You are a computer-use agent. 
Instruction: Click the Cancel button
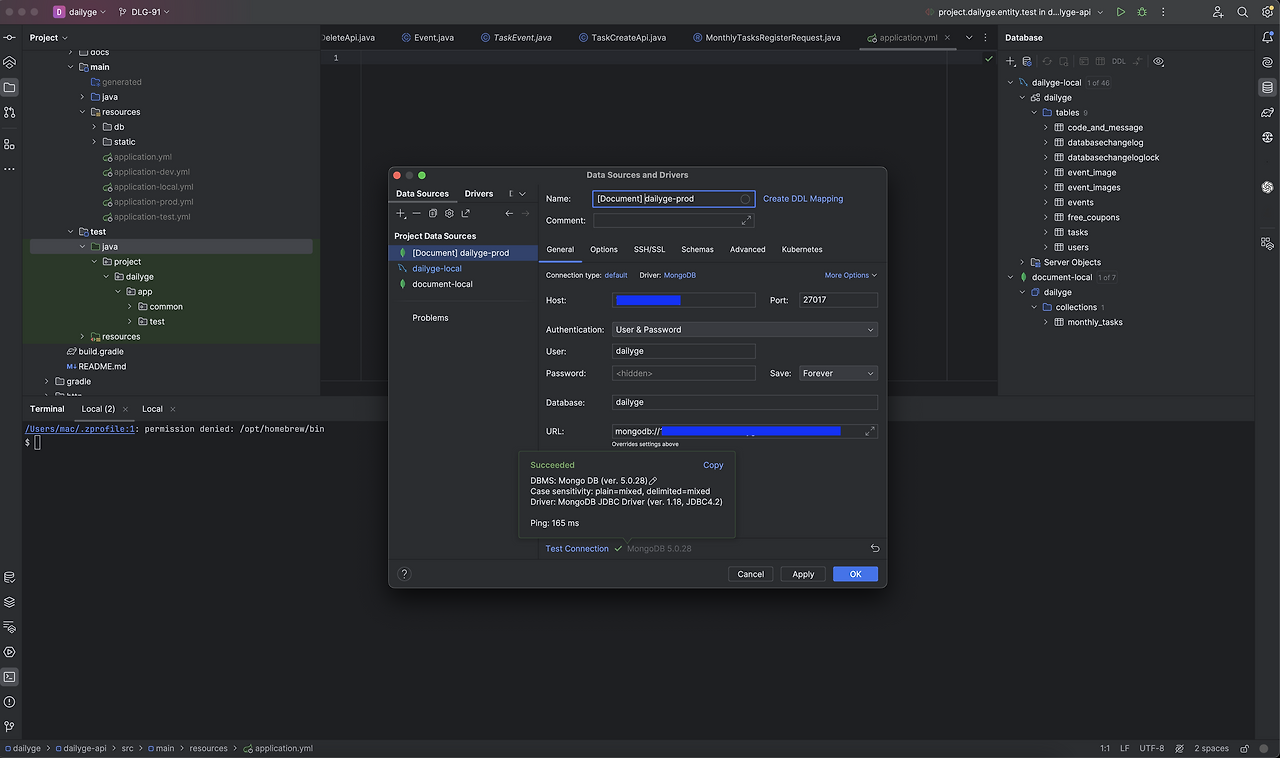(x=750, y=574)
